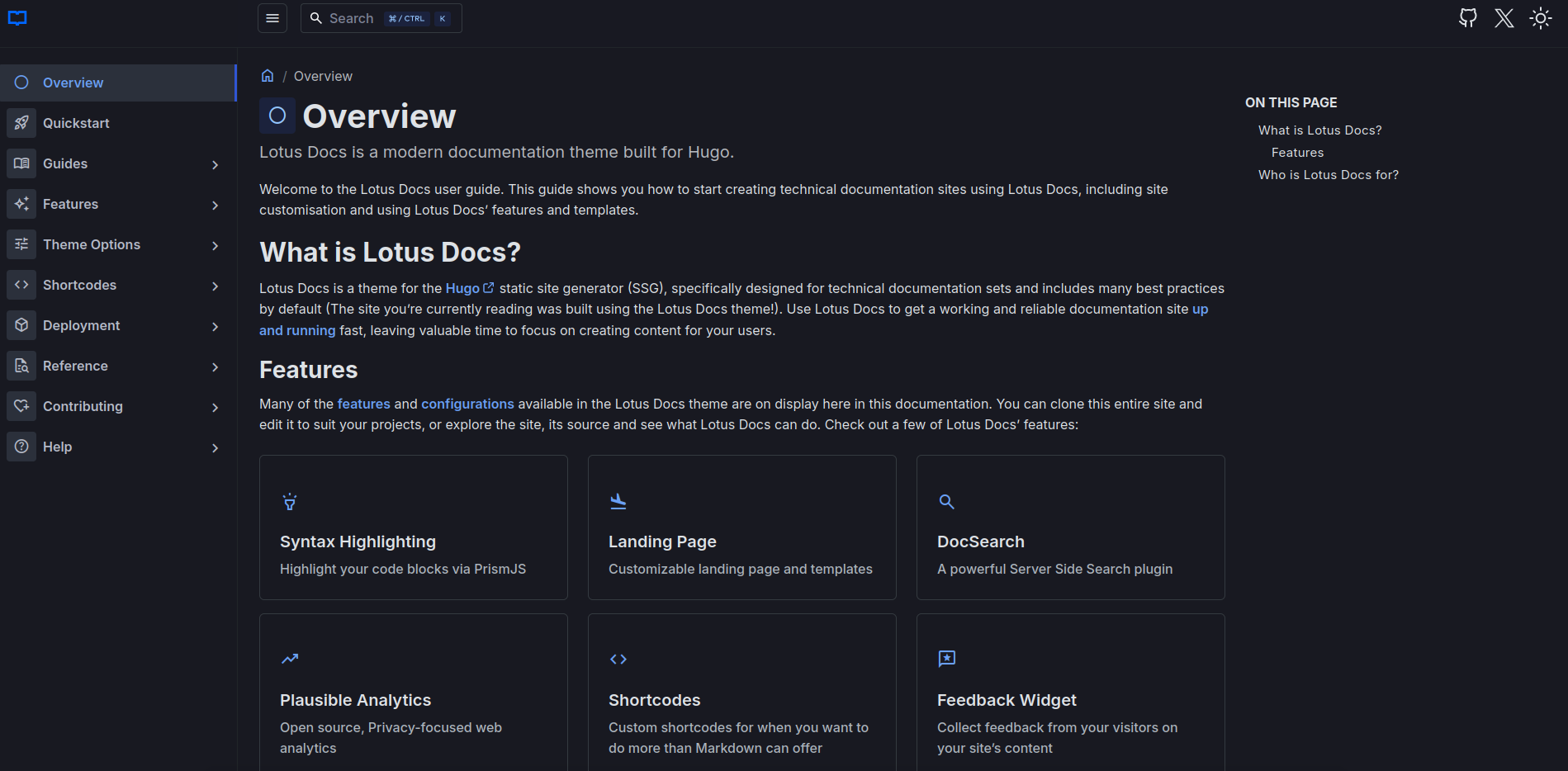Open the GitHub repository icon
The height and width of the screenshot is (771, 1568).
click(1467, 18)
